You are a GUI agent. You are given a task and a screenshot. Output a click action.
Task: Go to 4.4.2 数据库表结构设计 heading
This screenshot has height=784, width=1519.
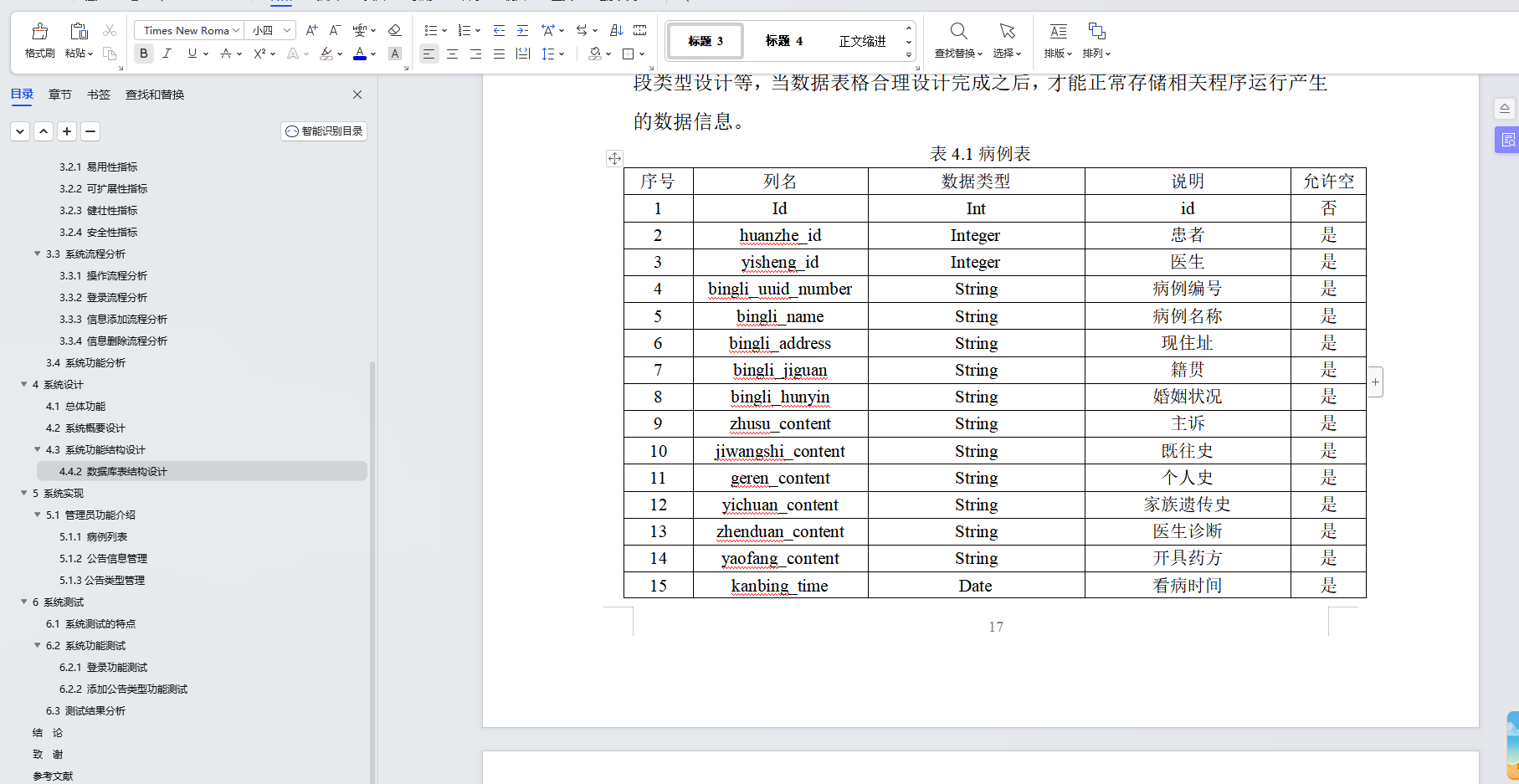(x=202, y=471)
